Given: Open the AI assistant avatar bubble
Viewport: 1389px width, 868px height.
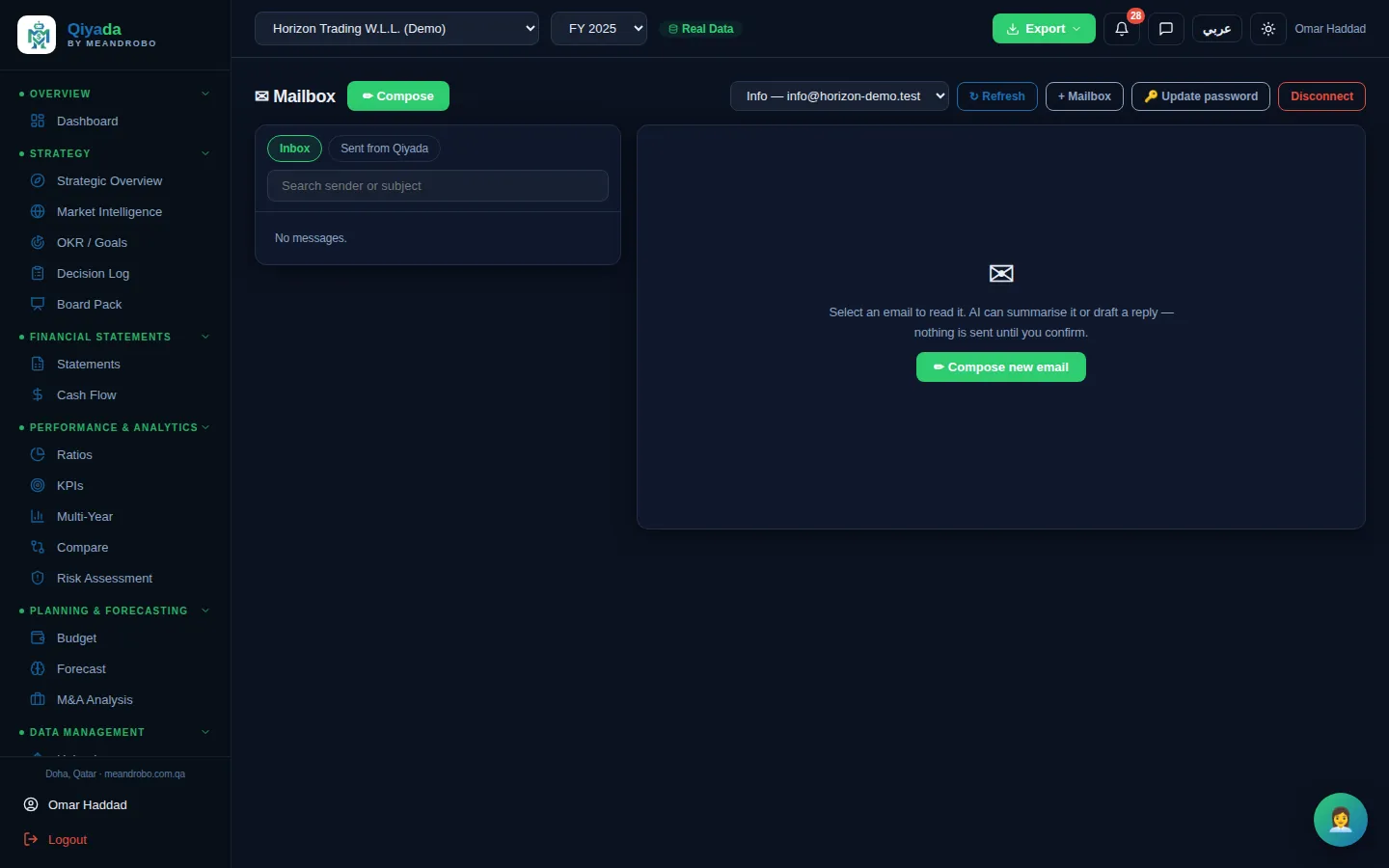Looking at the screenshot, I should coord(1341,820).
